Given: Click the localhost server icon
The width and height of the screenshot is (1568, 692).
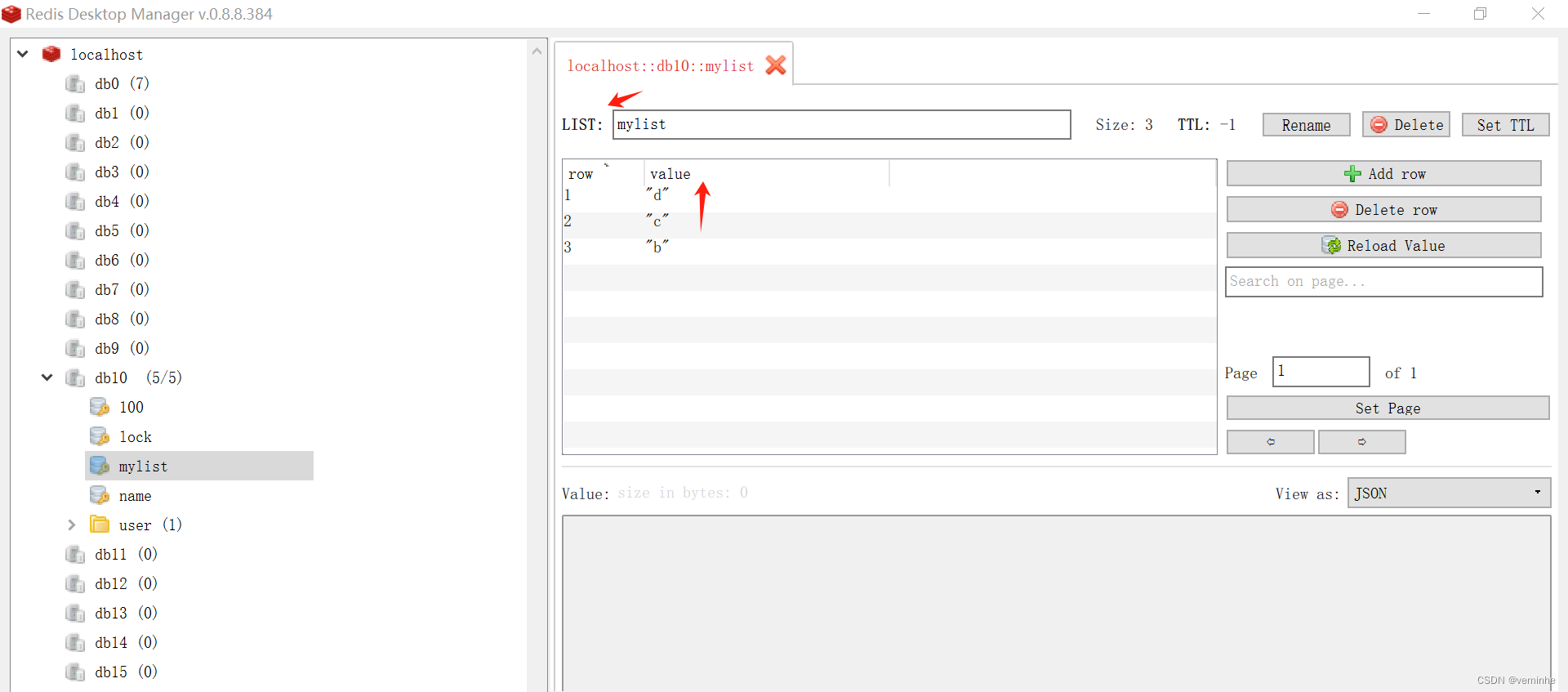Looking at the screenshot, I should click(x=51, y=54).
